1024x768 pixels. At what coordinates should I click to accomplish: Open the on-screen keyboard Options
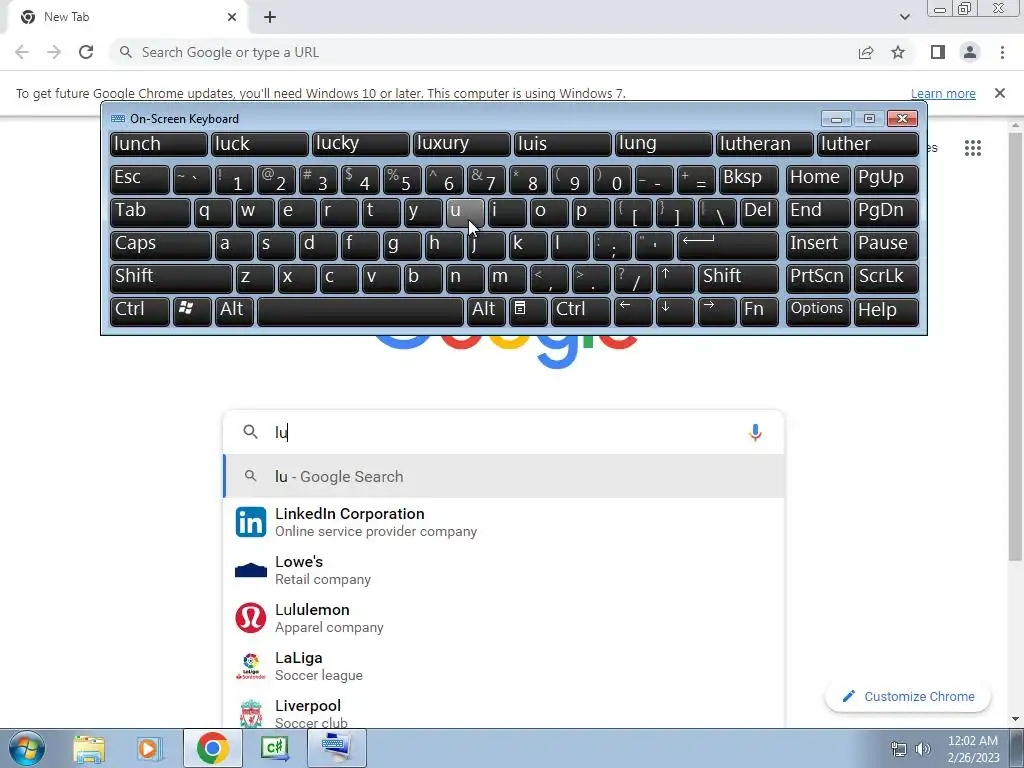(818, 311)
